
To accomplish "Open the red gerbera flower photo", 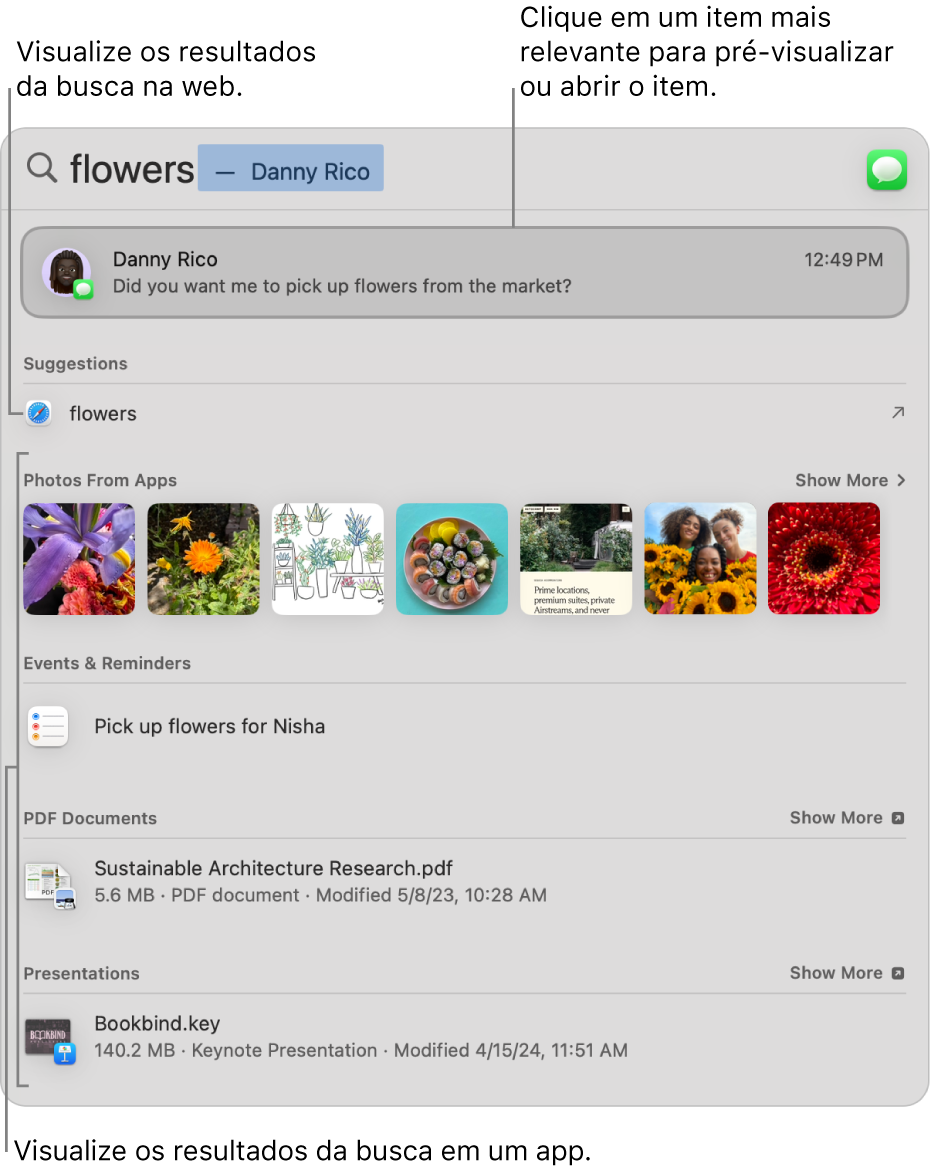I will [824, 559].
